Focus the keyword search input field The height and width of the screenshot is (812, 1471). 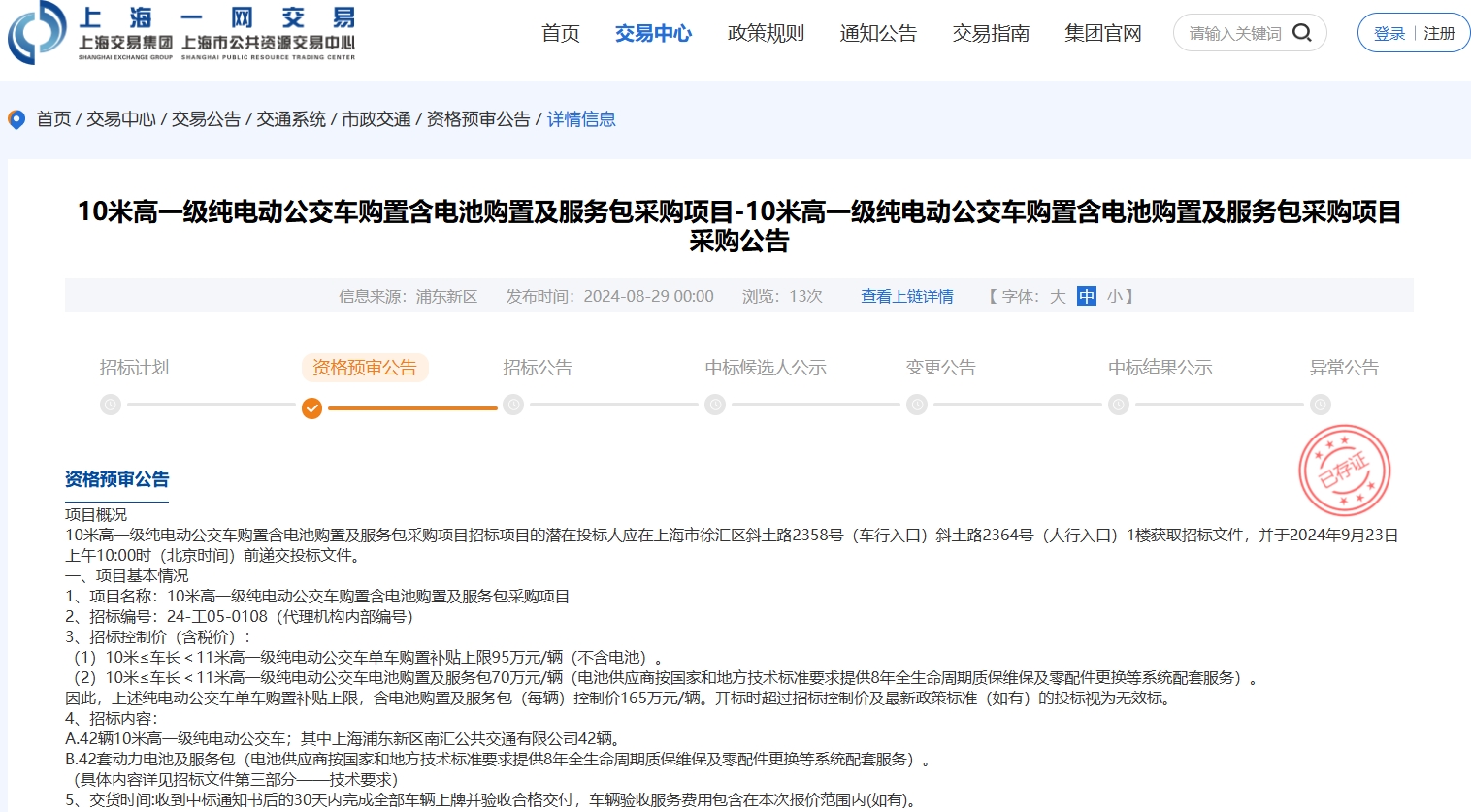point(1234,34)
